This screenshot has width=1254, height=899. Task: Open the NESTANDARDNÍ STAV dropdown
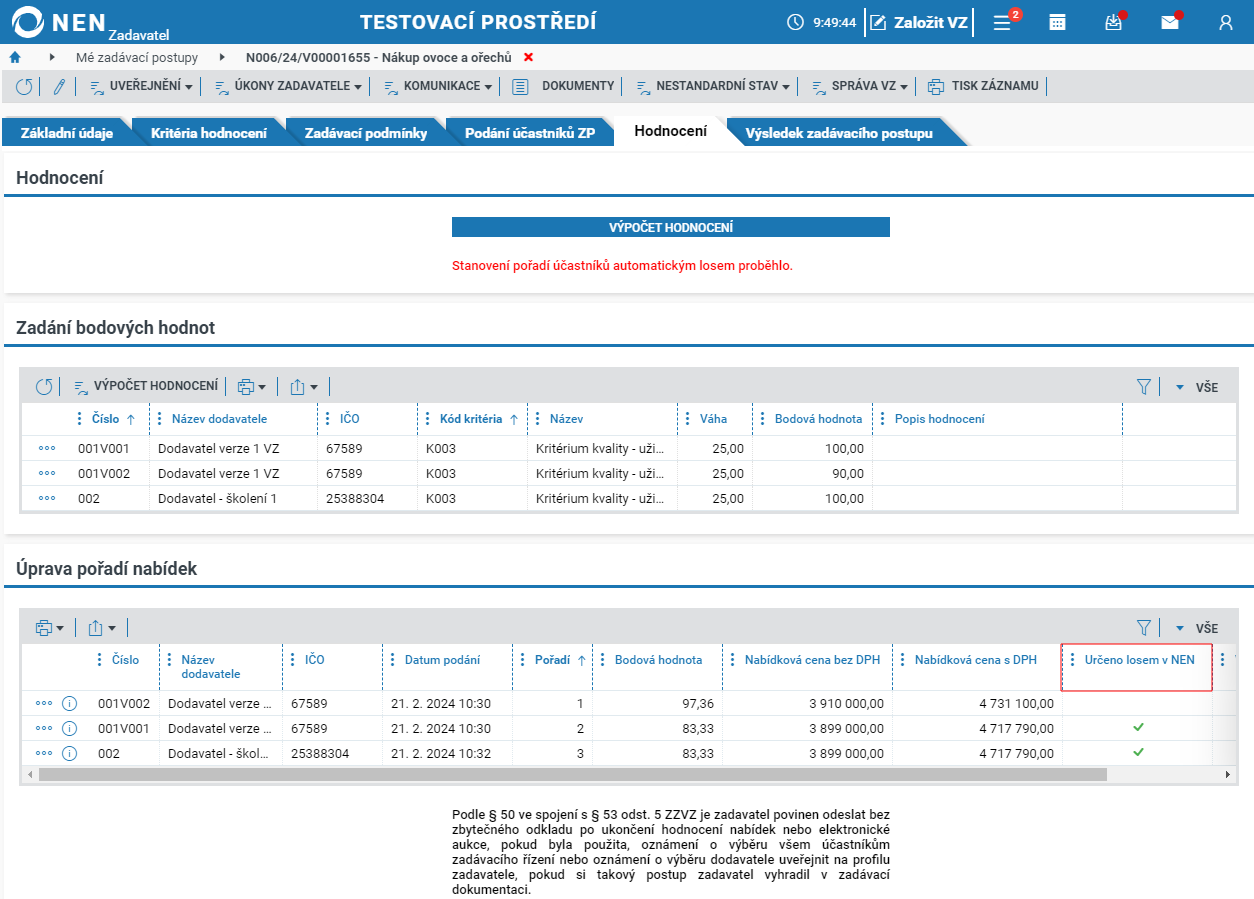[713, 87]
